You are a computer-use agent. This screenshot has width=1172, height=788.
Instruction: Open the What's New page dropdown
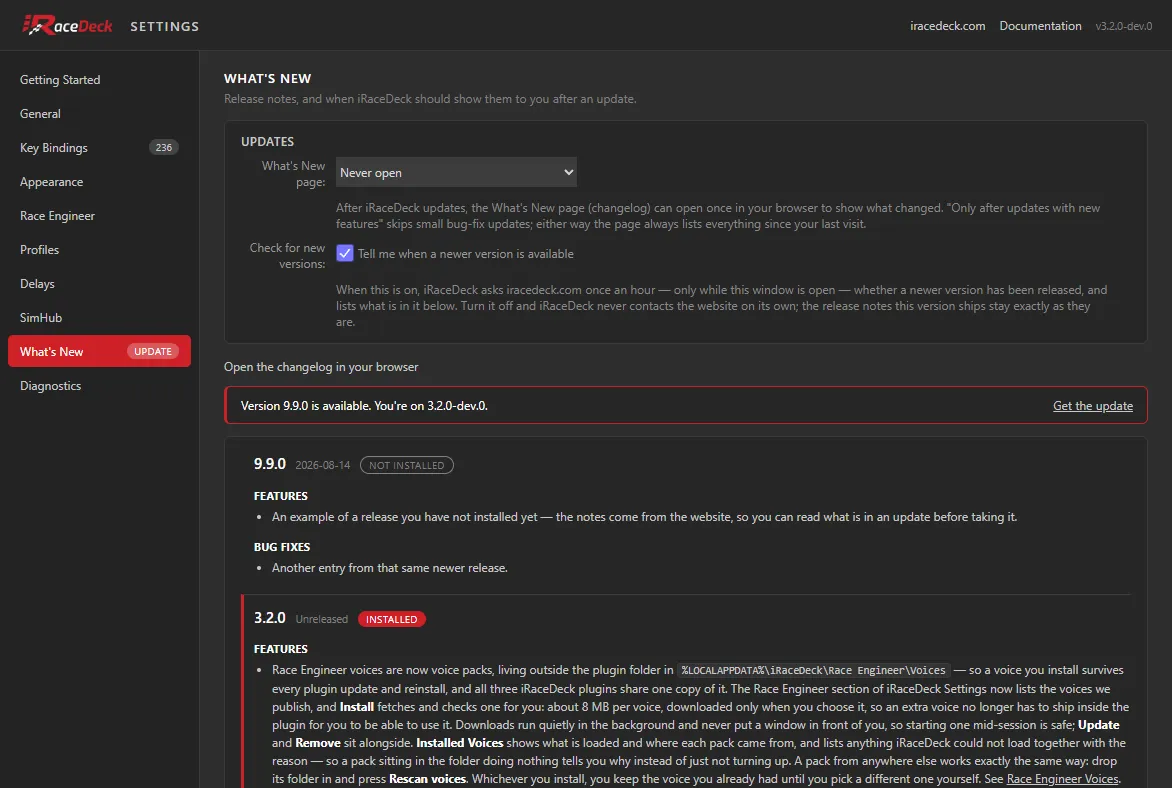pos(456,172)
